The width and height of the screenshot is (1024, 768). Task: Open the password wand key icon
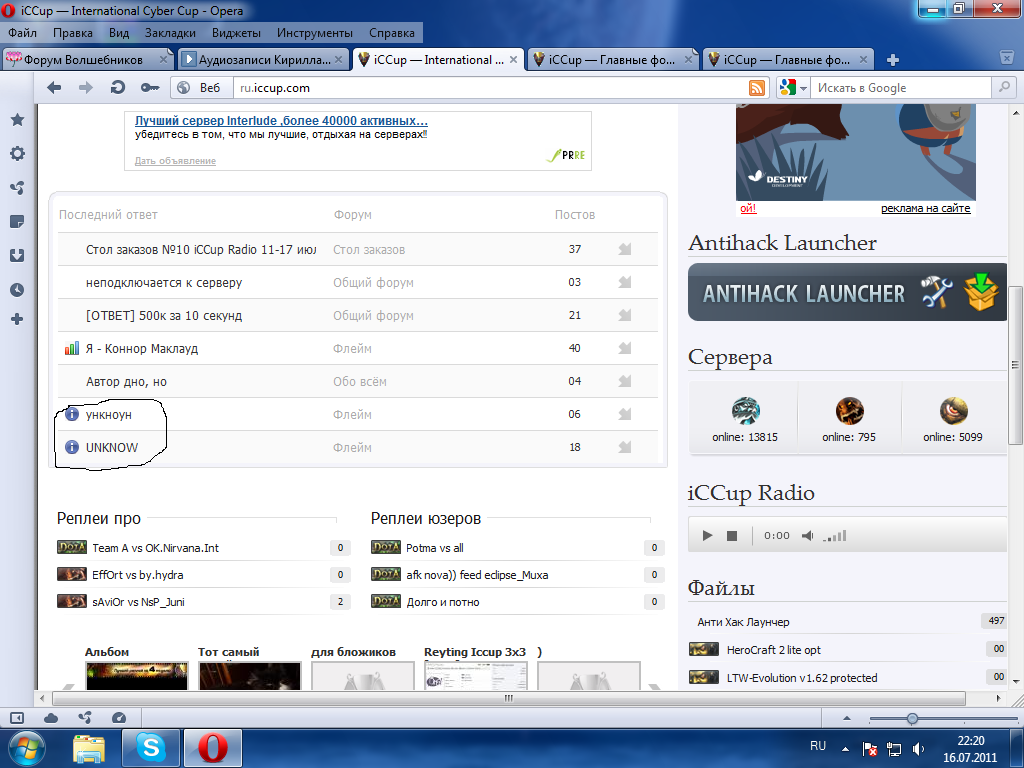(x=150, y=88)
